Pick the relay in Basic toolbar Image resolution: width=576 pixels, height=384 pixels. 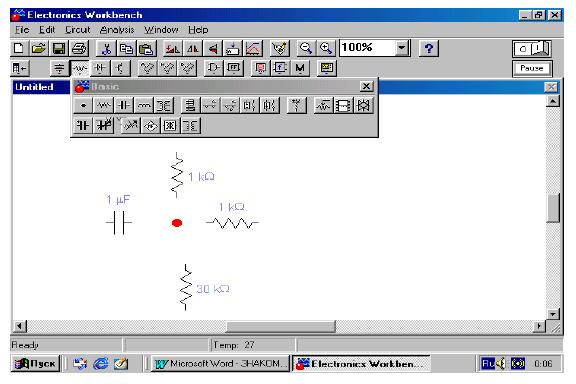(x=190, y=106)
